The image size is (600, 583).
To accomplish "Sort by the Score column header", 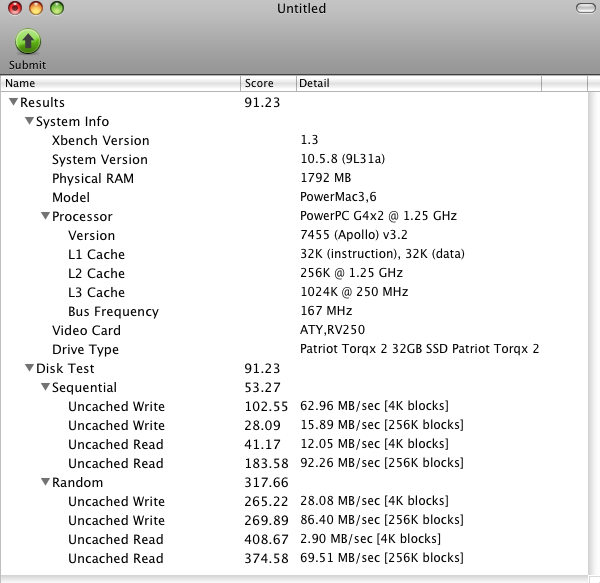I will point(268,83).
